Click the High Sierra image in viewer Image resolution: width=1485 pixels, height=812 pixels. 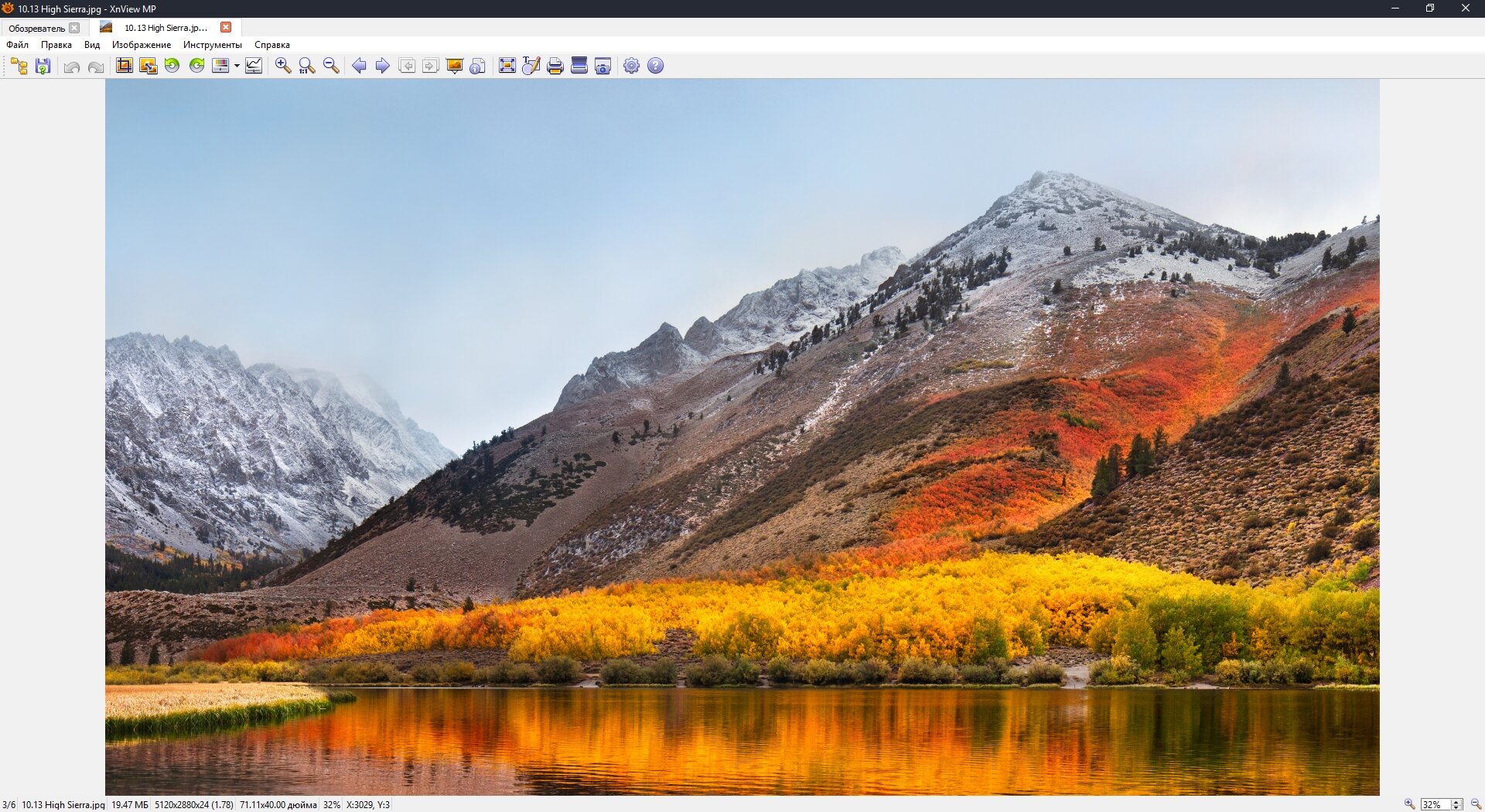pos(742,437)
